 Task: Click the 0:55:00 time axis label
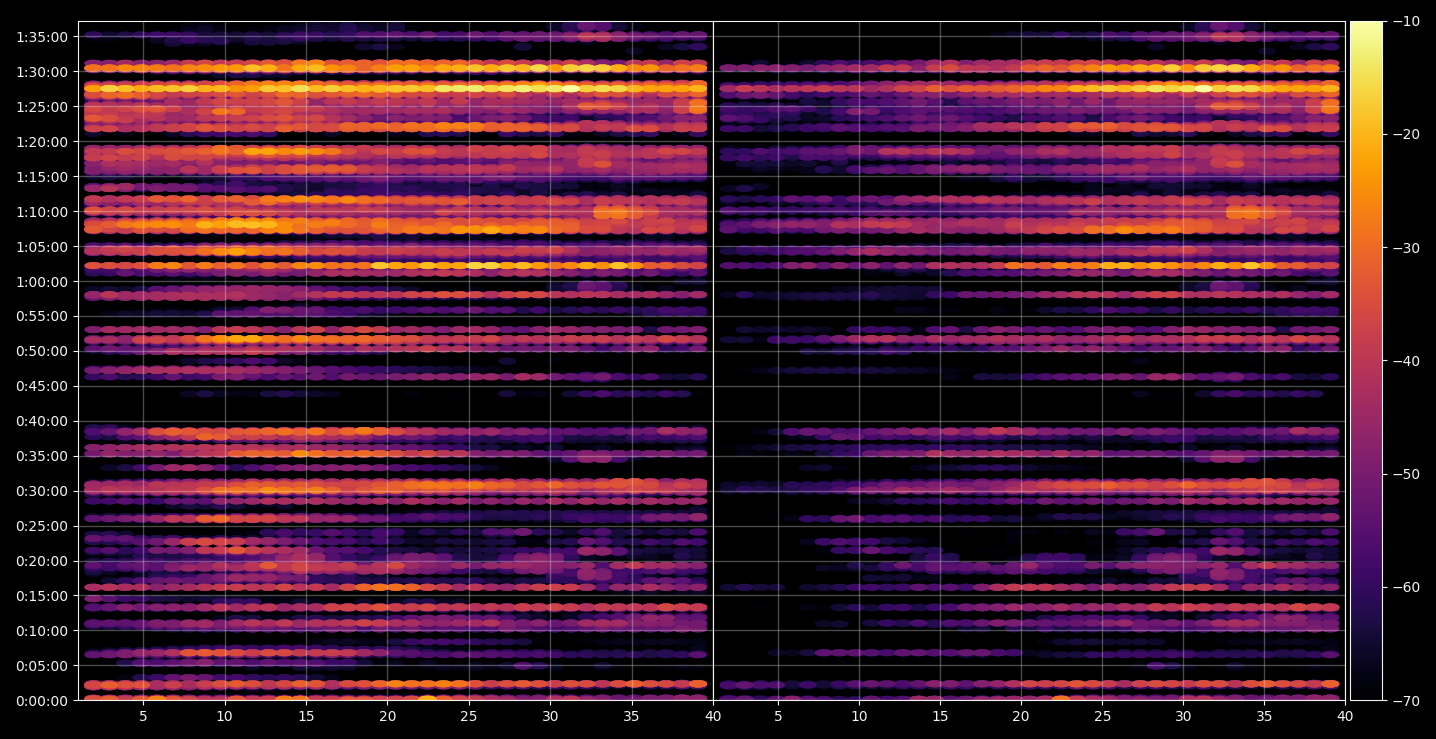[42, 316]
